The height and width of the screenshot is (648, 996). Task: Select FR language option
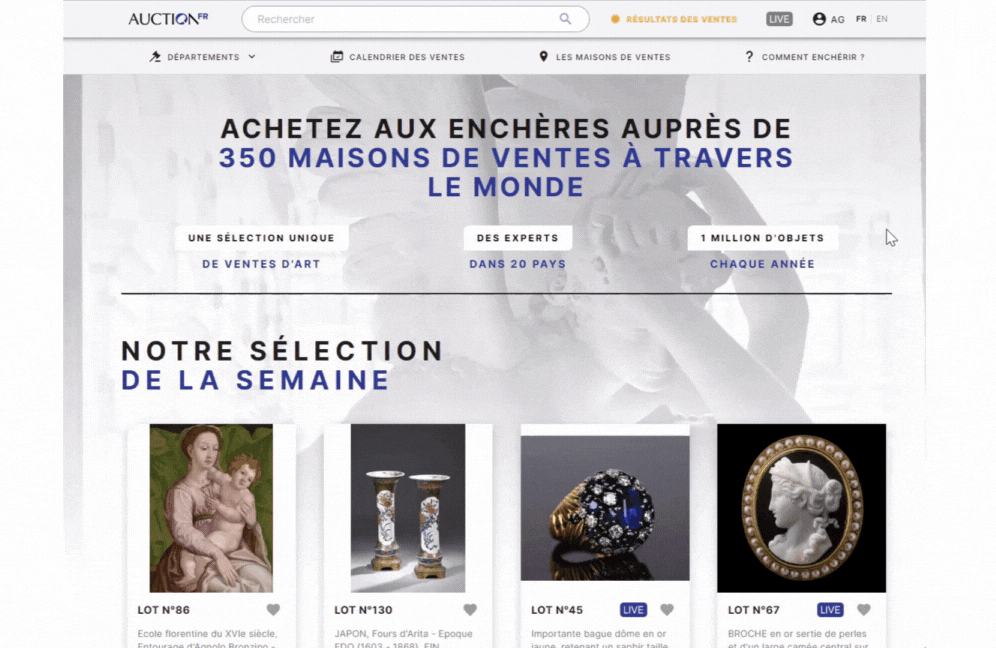[861, 19]
